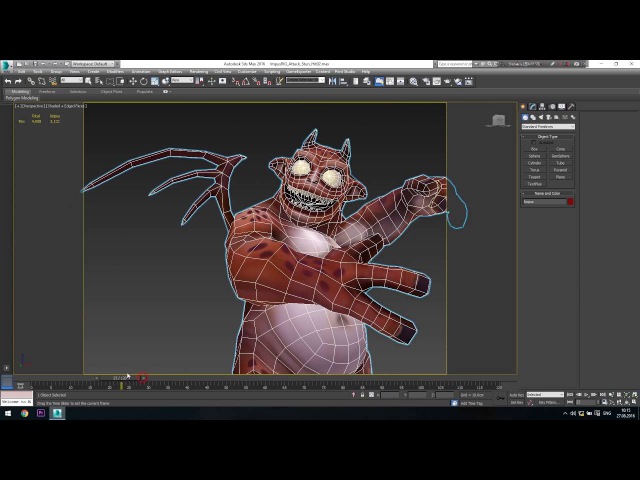
Task: Select the Lights category icon
Action: coord(541,117)
